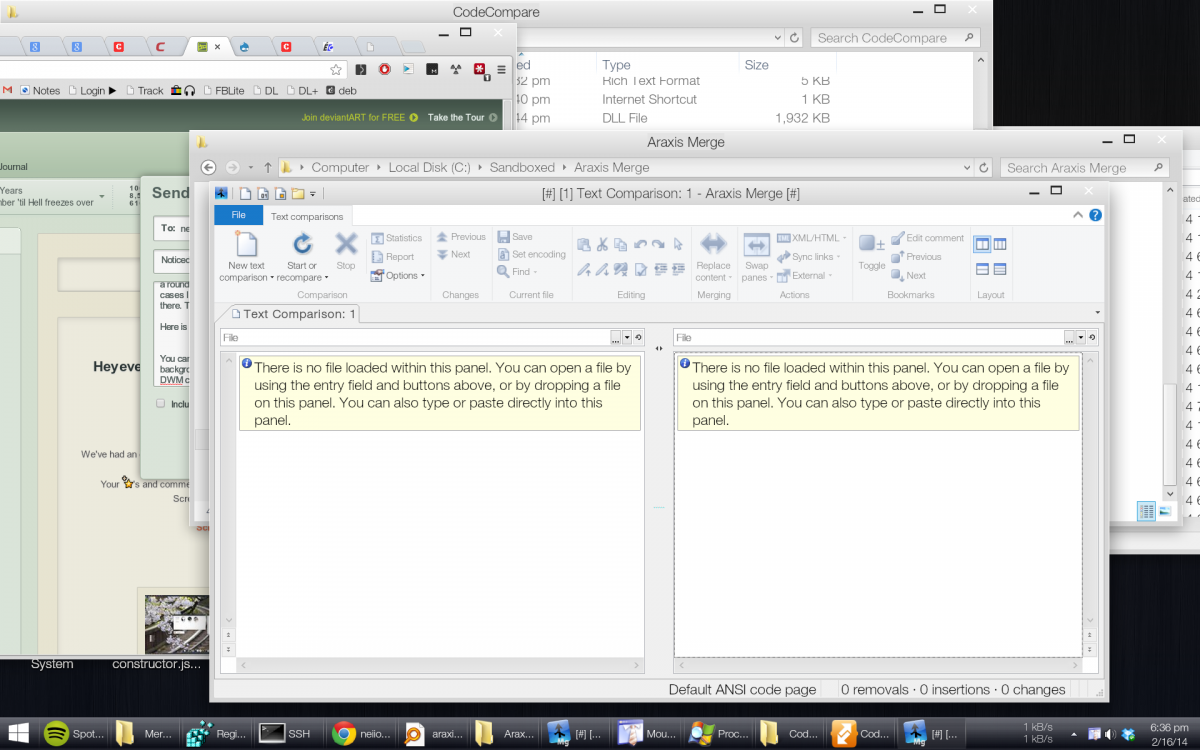
Task: Click the pointer cursor icon in Editing group
Action: point(678,244)
